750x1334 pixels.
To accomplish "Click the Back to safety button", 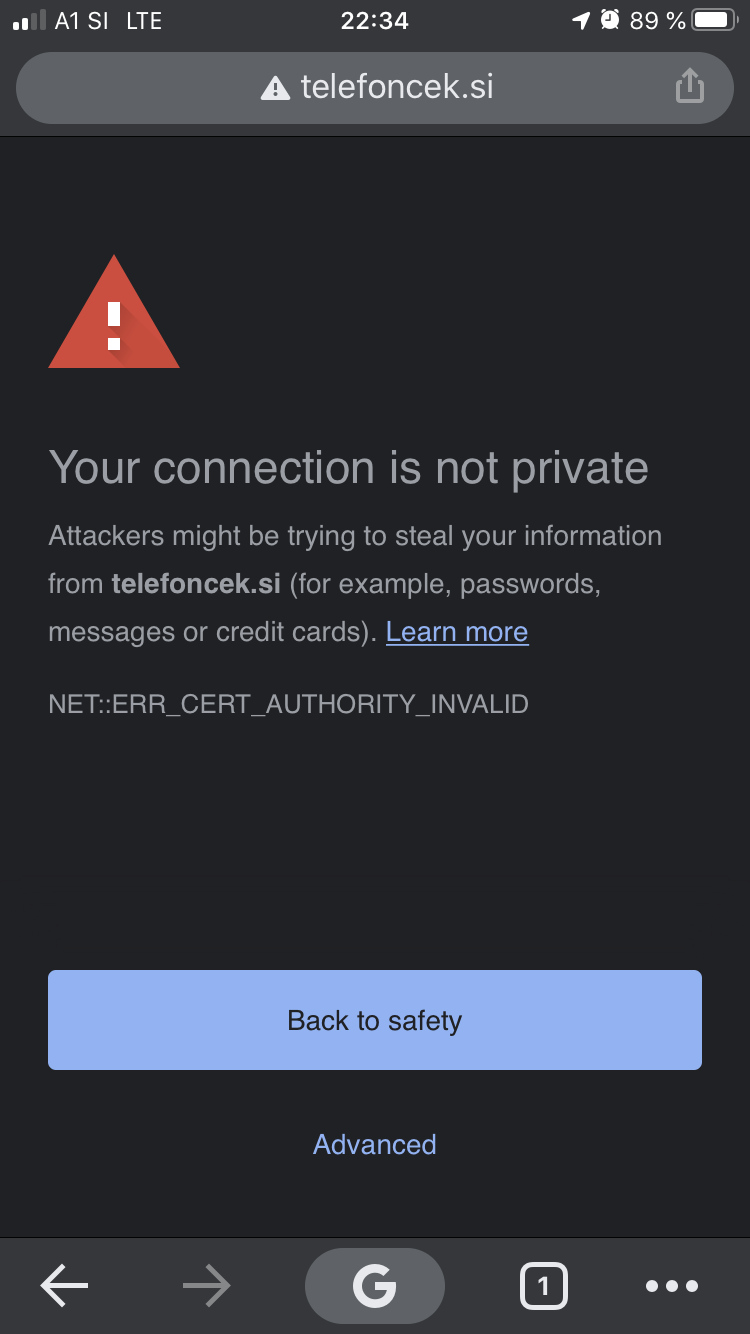I will tap(375, 1020).
